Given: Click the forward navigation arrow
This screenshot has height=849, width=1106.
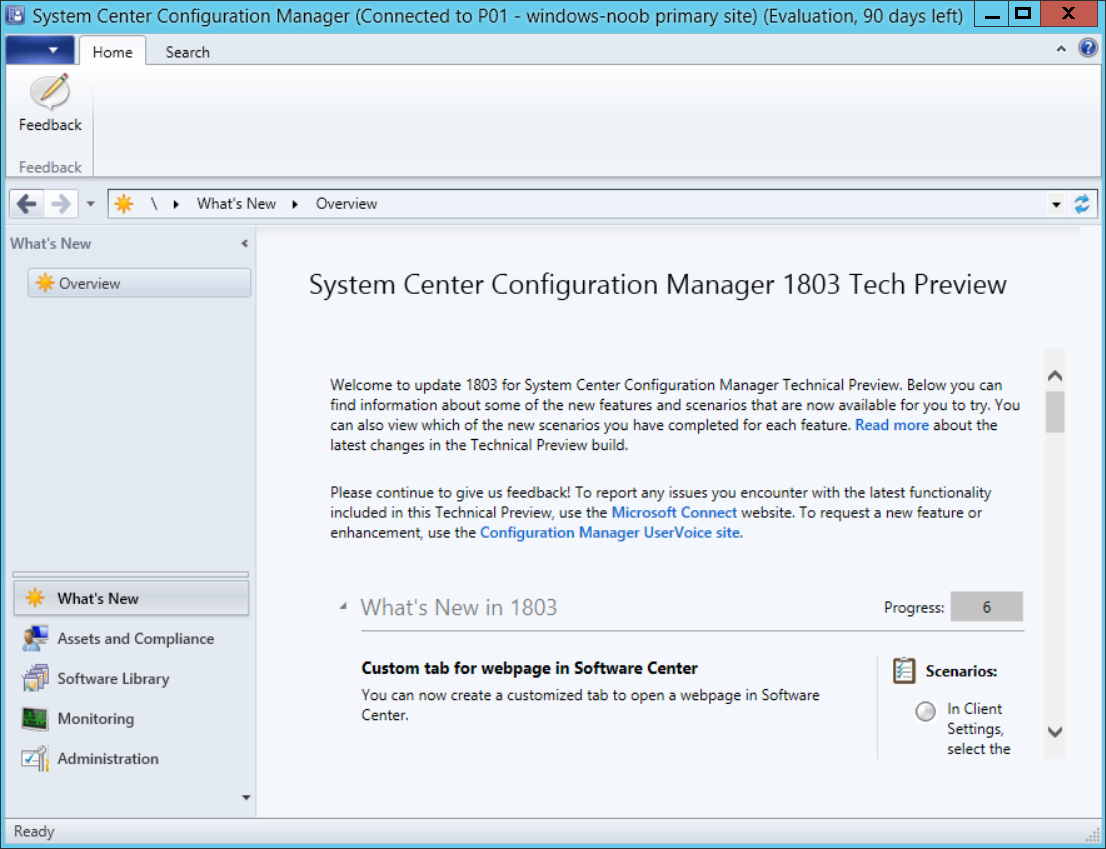Looking at the screenshot, I should click(61, 204).
